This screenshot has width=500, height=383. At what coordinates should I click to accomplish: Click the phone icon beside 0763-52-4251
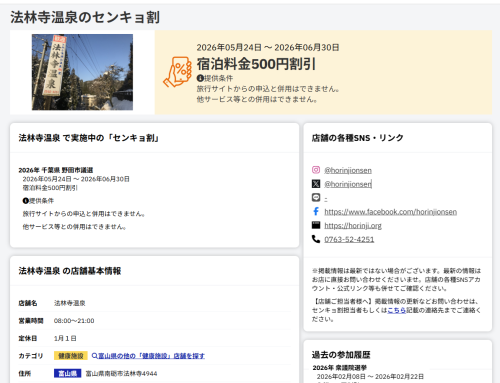point(316,239)
